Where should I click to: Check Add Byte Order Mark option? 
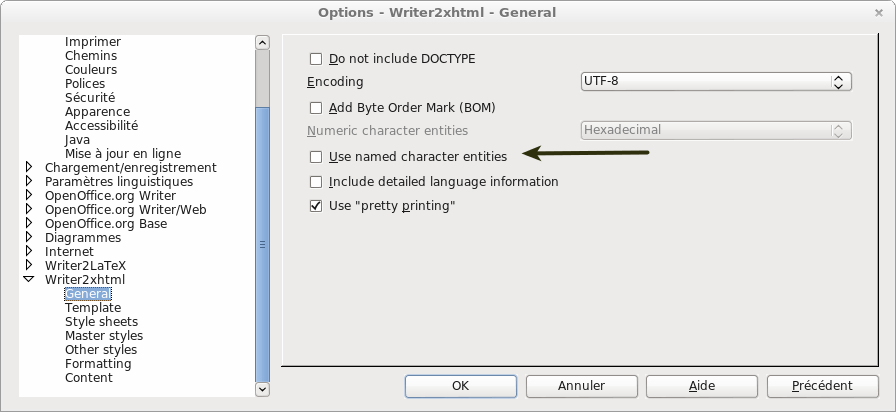pos(316,108)
